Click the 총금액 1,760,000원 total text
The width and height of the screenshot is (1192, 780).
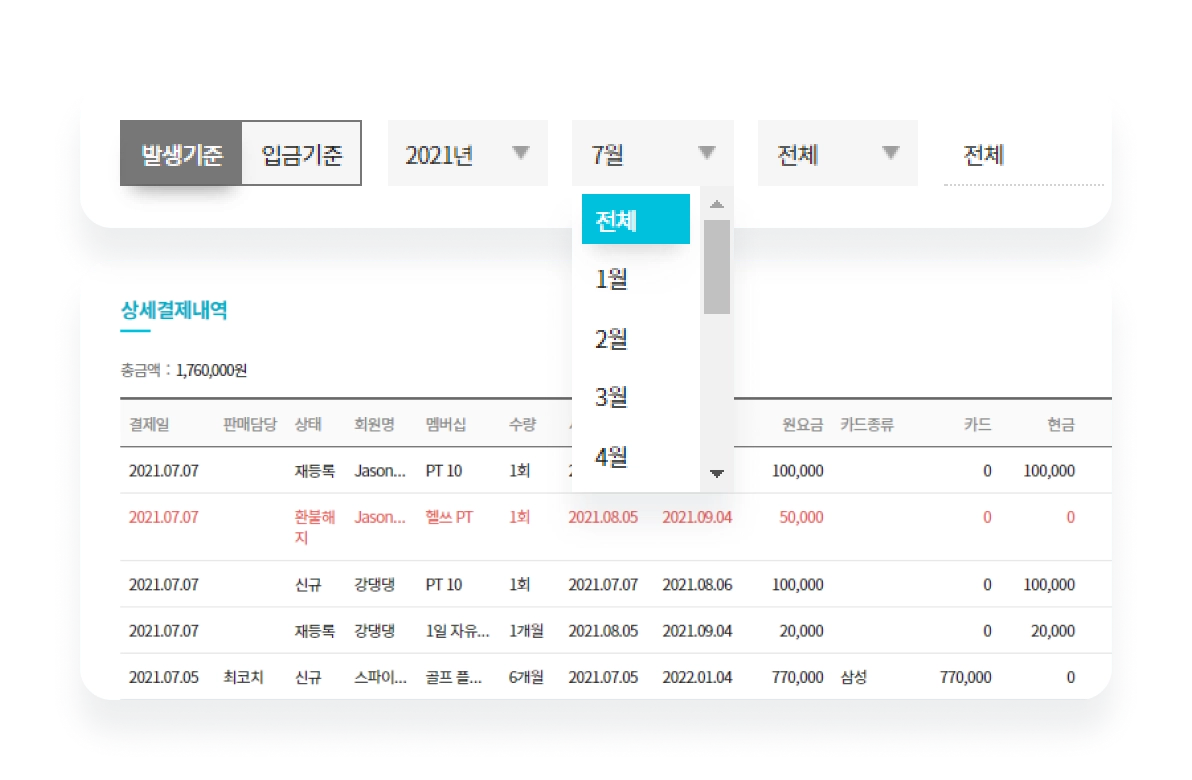pyautogui.click(x=184, y=370)
